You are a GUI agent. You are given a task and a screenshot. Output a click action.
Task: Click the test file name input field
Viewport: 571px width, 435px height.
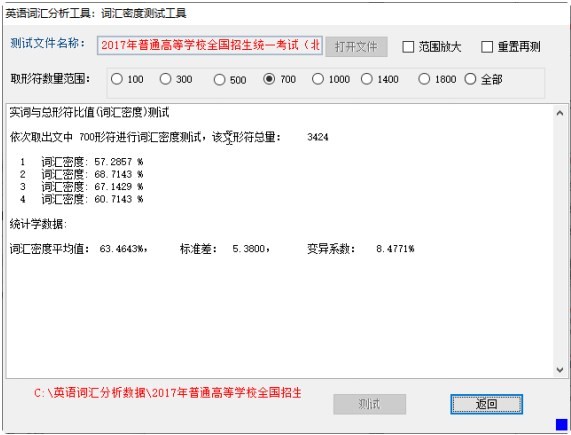pyautogui.click(x=210, y=46)
